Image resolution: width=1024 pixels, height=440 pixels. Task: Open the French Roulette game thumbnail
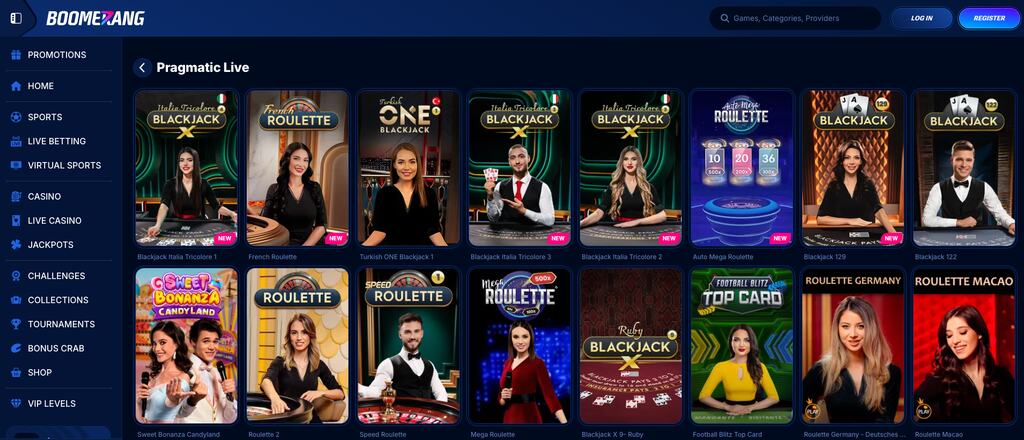(297, 168)
